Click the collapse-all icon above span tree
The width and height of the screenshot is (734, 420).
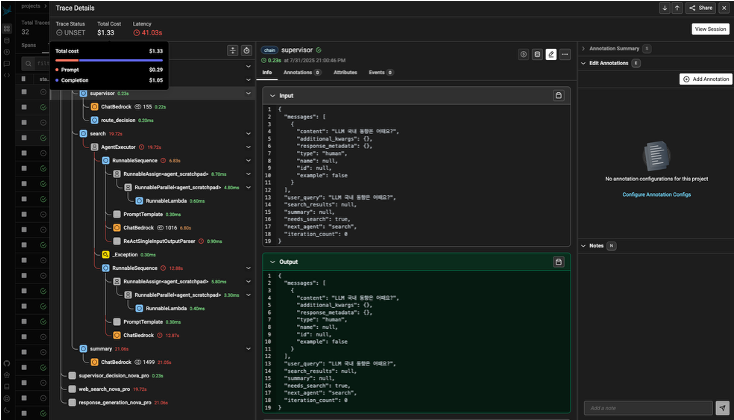click(x=232, y=49)
